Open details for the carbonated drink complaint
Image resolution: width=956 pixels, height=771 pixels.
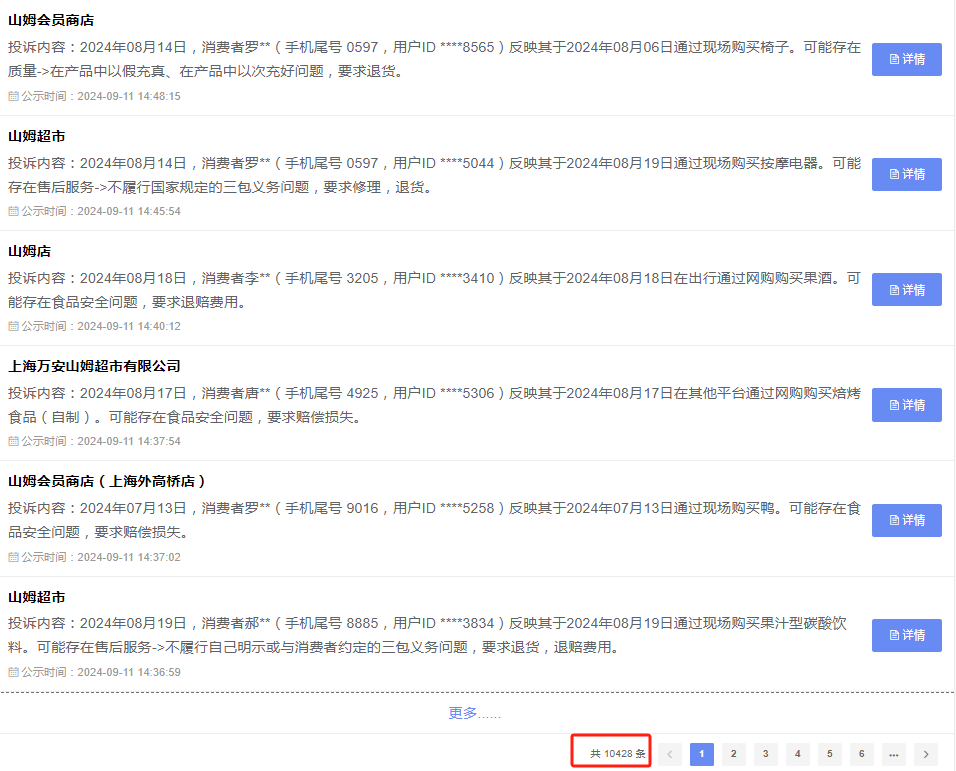click(x=906, y=635)
